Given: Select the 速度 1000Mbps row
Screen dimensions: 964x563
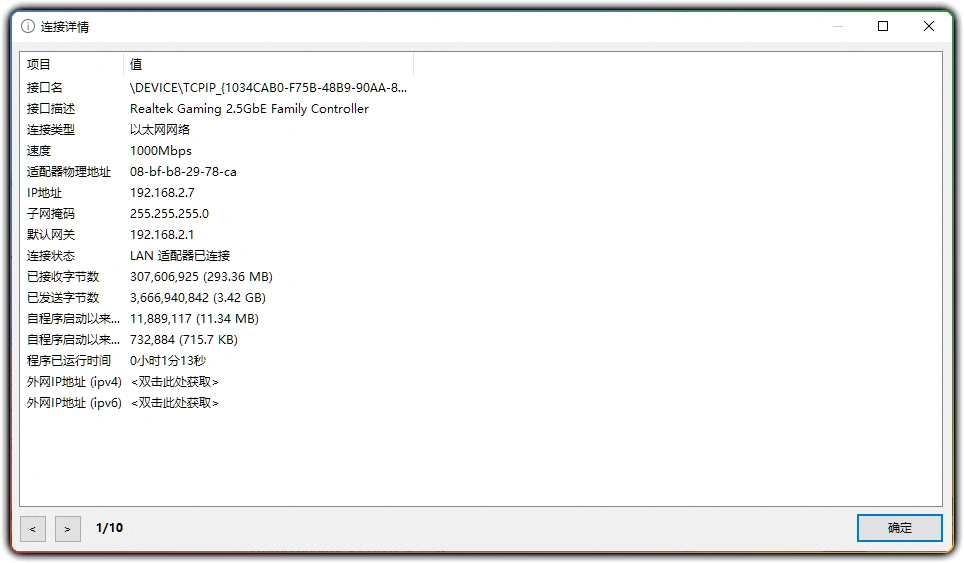Looking at the screenshot, I should [x=160, y=151].
